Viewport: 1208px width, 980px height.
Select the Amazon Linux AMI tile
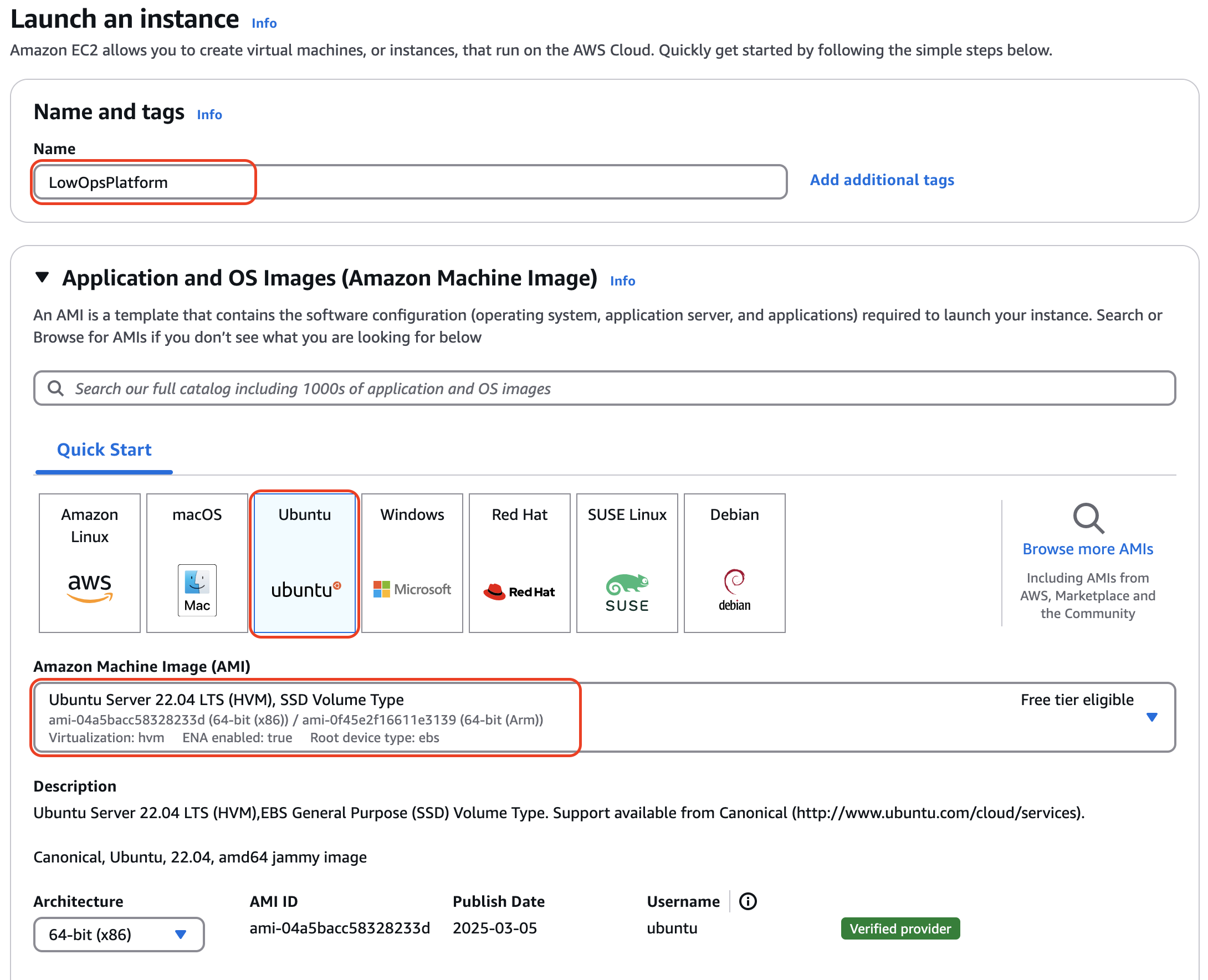(x=89, y=562)
